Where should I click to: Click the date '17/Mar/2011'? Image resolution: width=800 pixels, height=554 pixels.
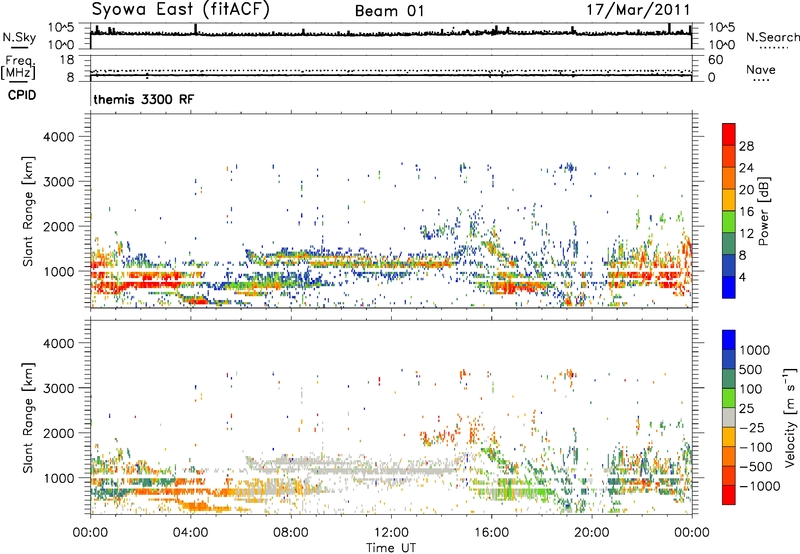point(638,10)
